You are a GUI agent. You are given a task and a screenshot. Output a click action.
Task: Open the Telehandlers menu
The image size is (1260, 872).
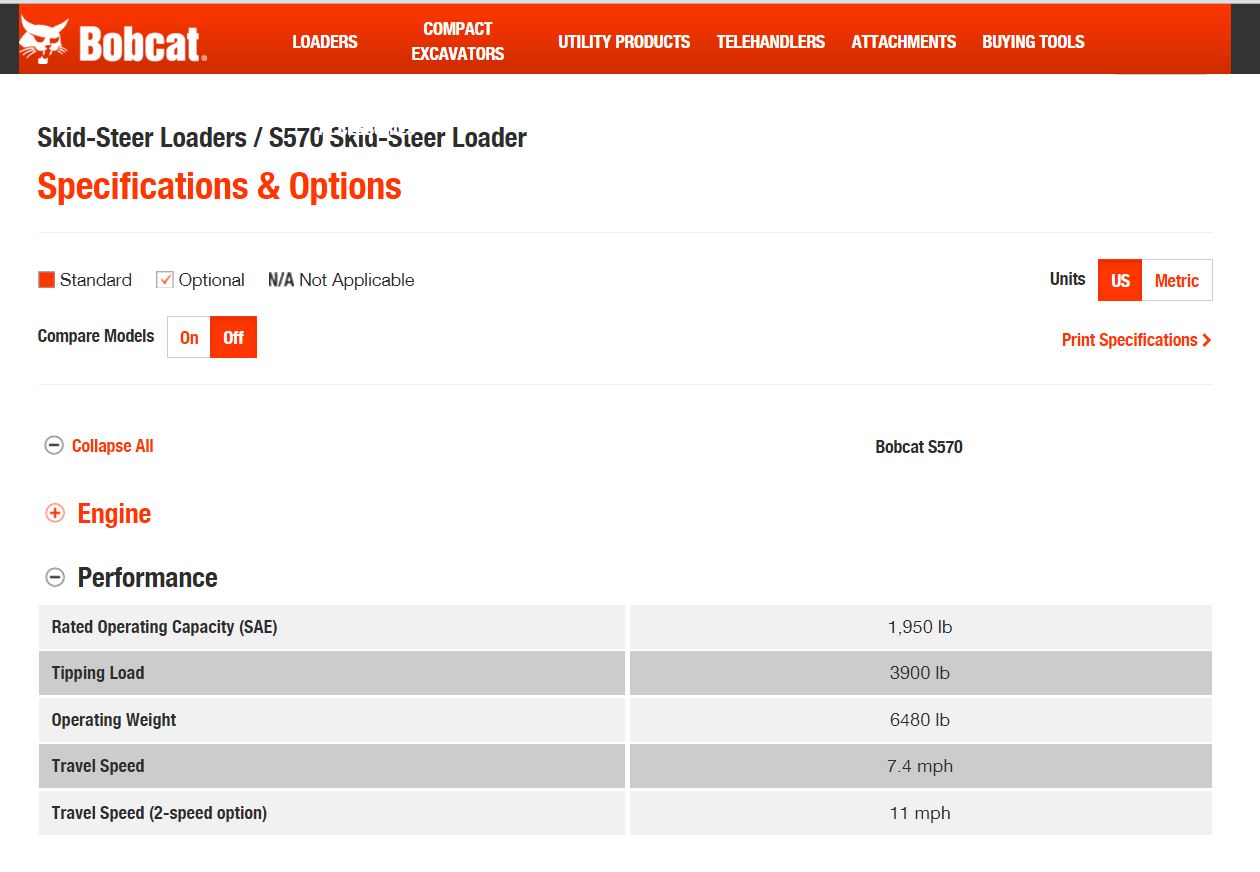point(771,41)
